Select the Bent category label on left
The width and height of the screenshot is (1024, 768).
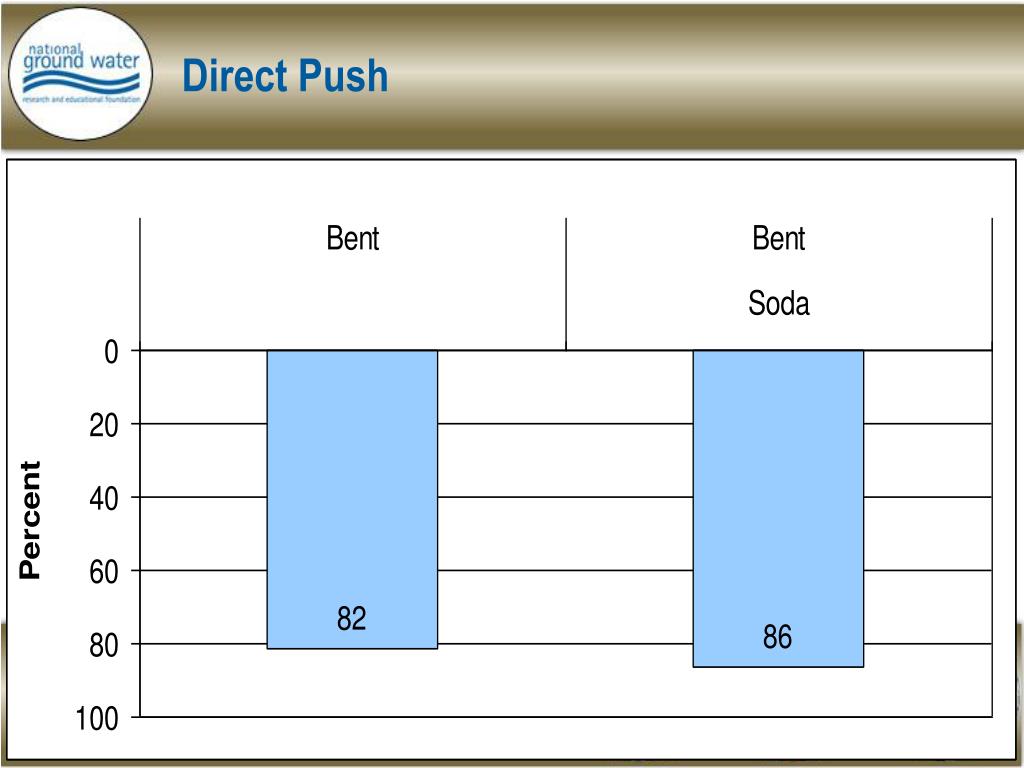coord(353,238)
